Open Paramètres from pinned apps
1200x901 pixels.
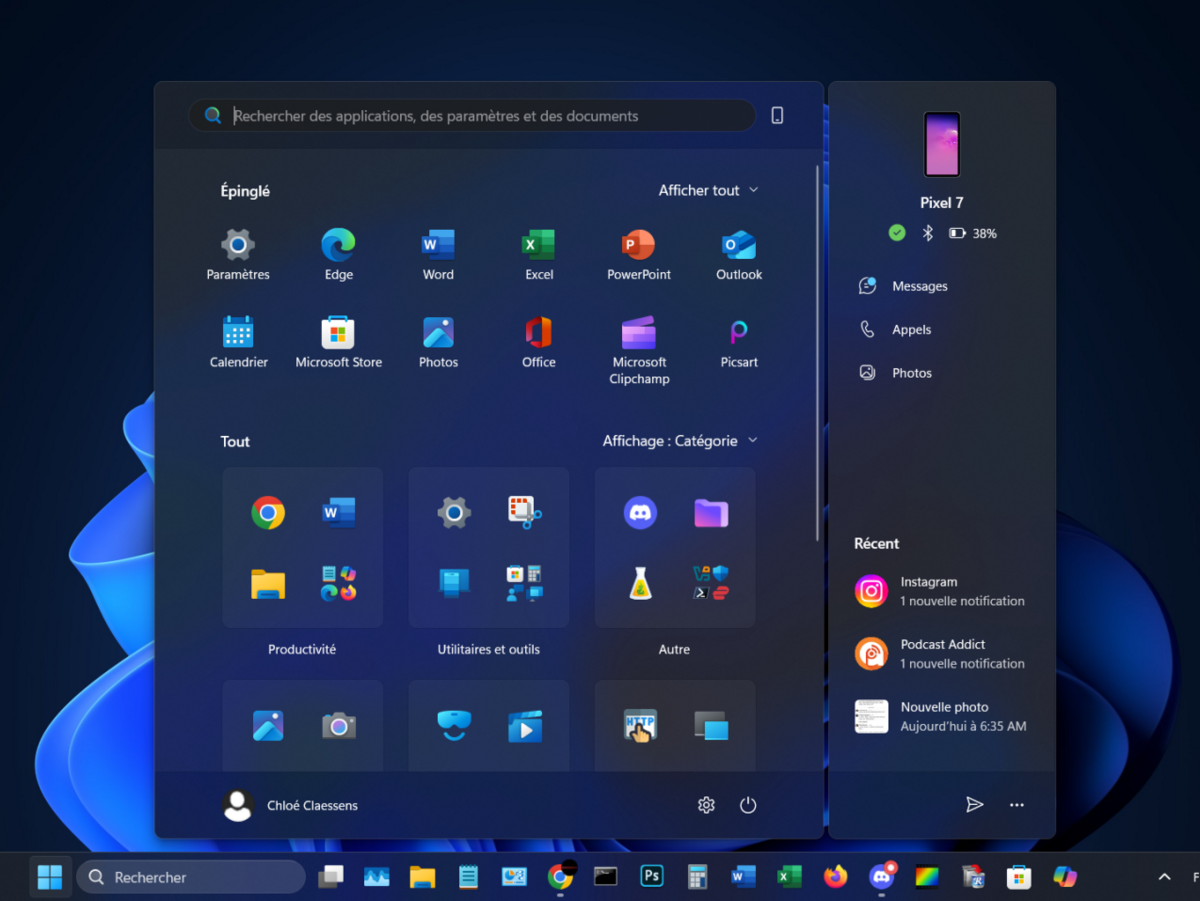click(x=238, y=255)
